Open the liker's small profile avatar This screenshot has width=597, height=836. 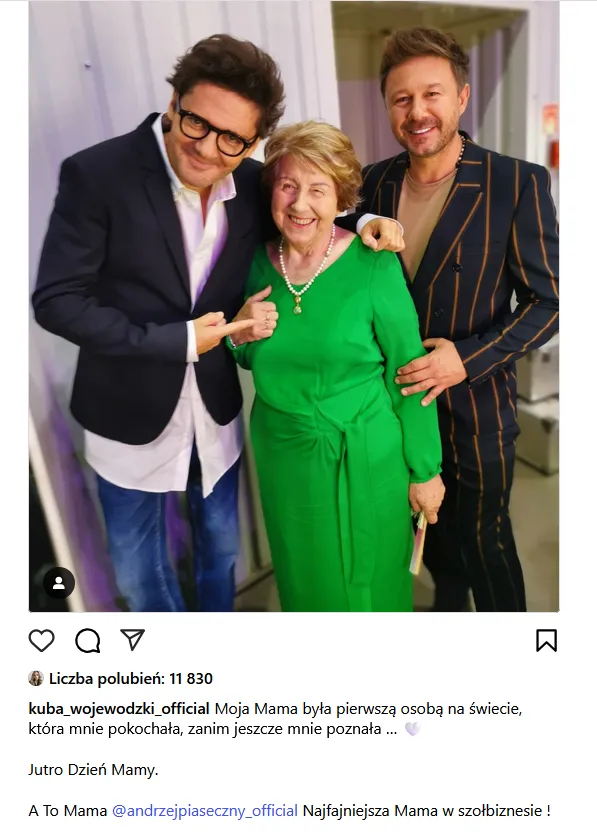tap(36, 678)
